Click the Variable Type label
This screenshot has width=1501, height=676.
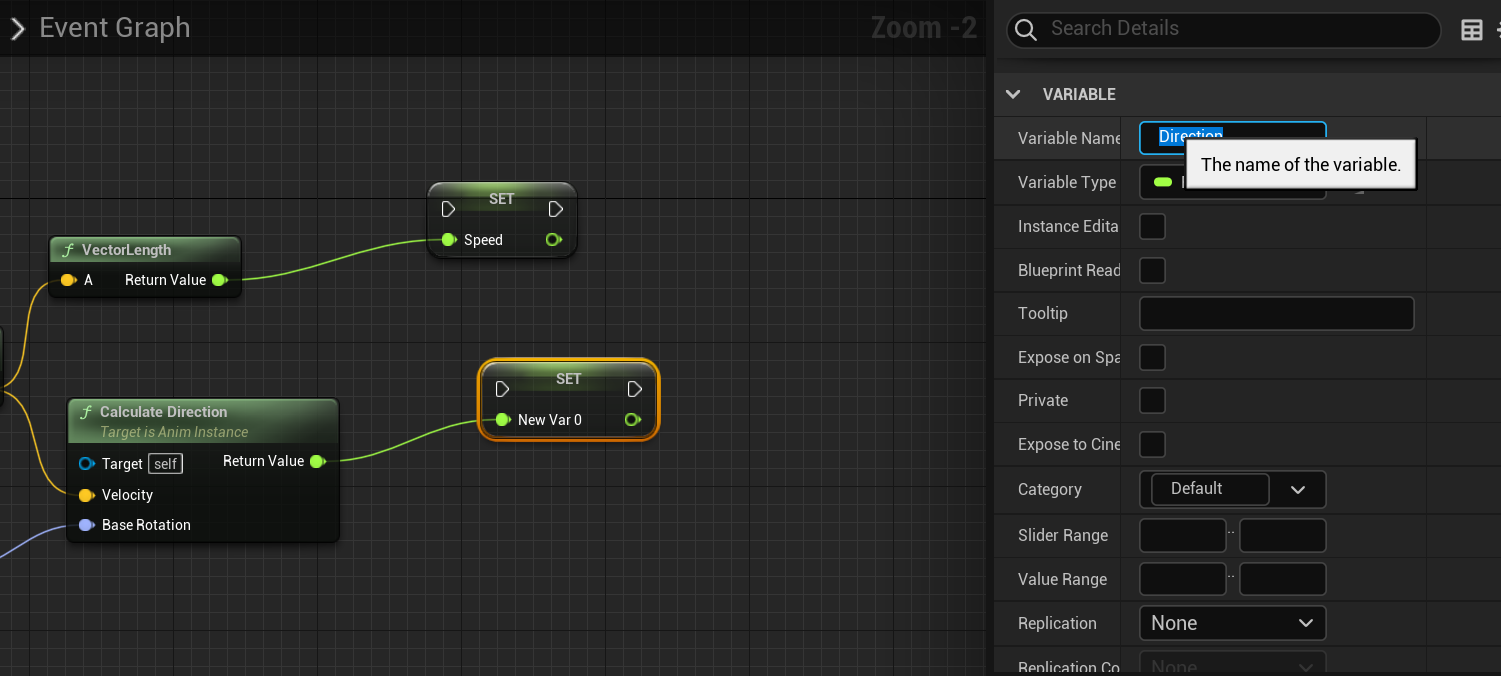pos(1066,182)
